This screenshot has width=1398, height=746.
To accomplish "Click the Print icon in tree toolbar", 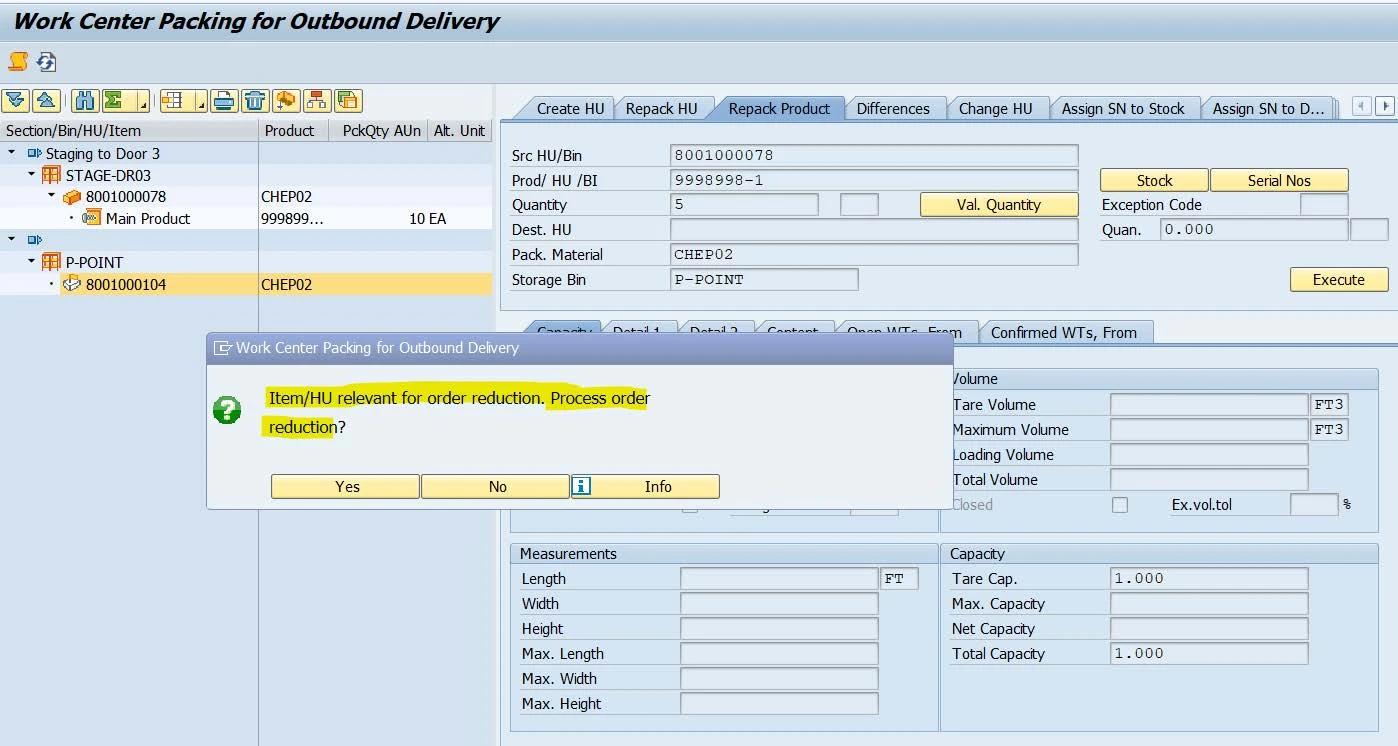I will coord(224,101).
